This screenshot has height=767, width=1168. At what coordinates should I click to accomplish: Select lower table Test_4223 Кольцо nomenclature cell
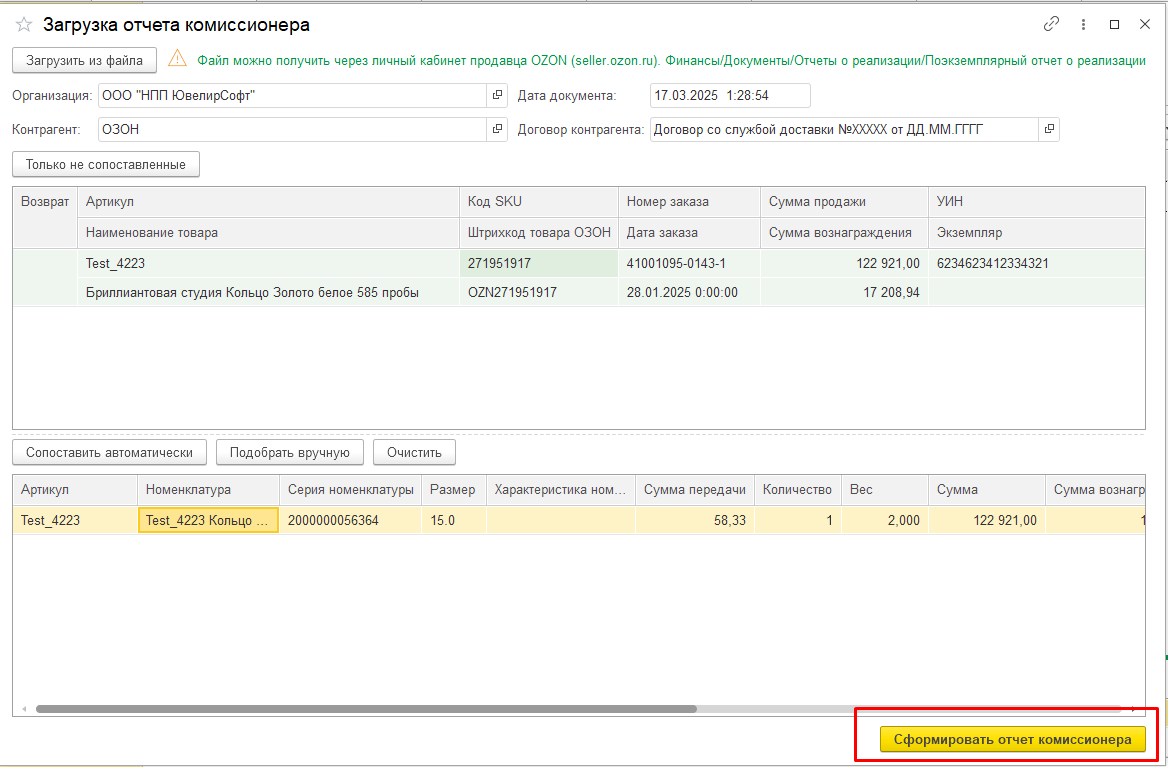209,521
